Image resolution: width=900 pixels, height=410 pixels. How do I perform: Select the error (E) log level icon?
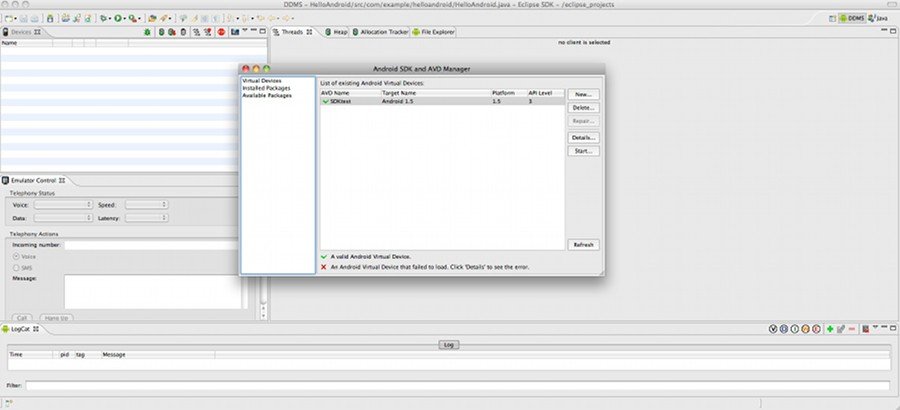point(816,329)
